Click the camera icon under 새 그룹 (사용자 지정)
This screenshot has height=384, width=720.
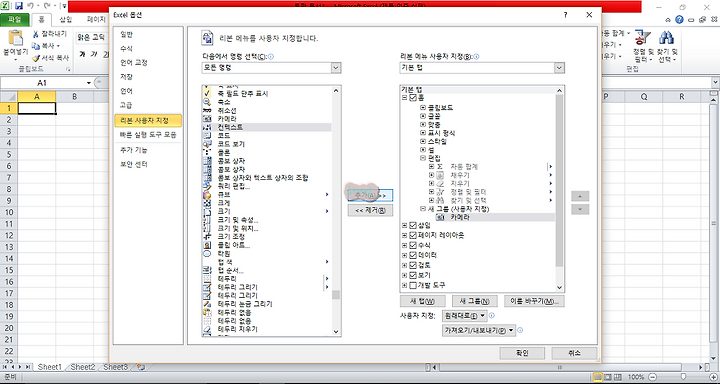point(440,217)
